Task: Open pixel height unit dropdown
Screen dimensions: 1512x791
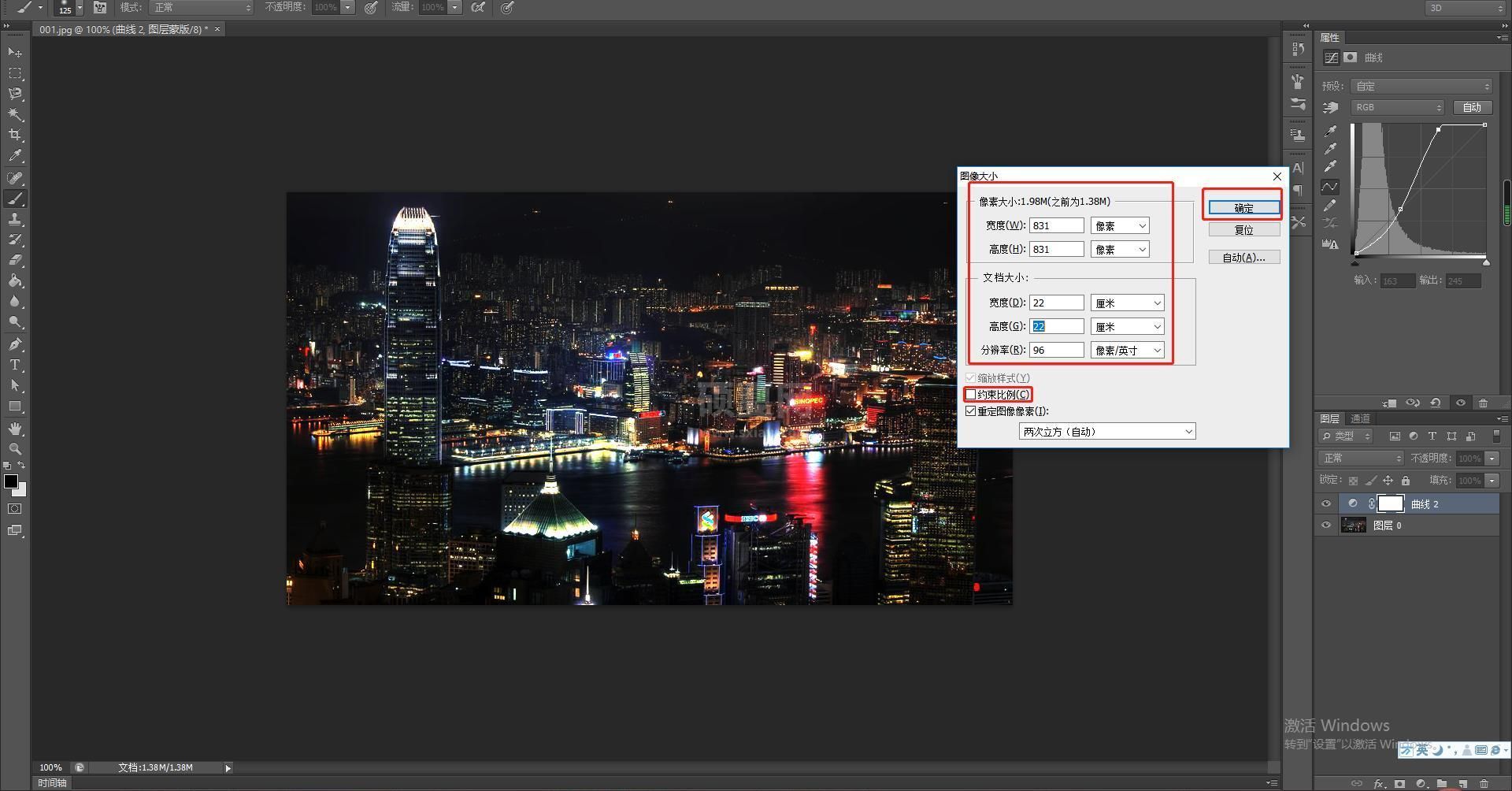Action: (x=1120, y=250)
